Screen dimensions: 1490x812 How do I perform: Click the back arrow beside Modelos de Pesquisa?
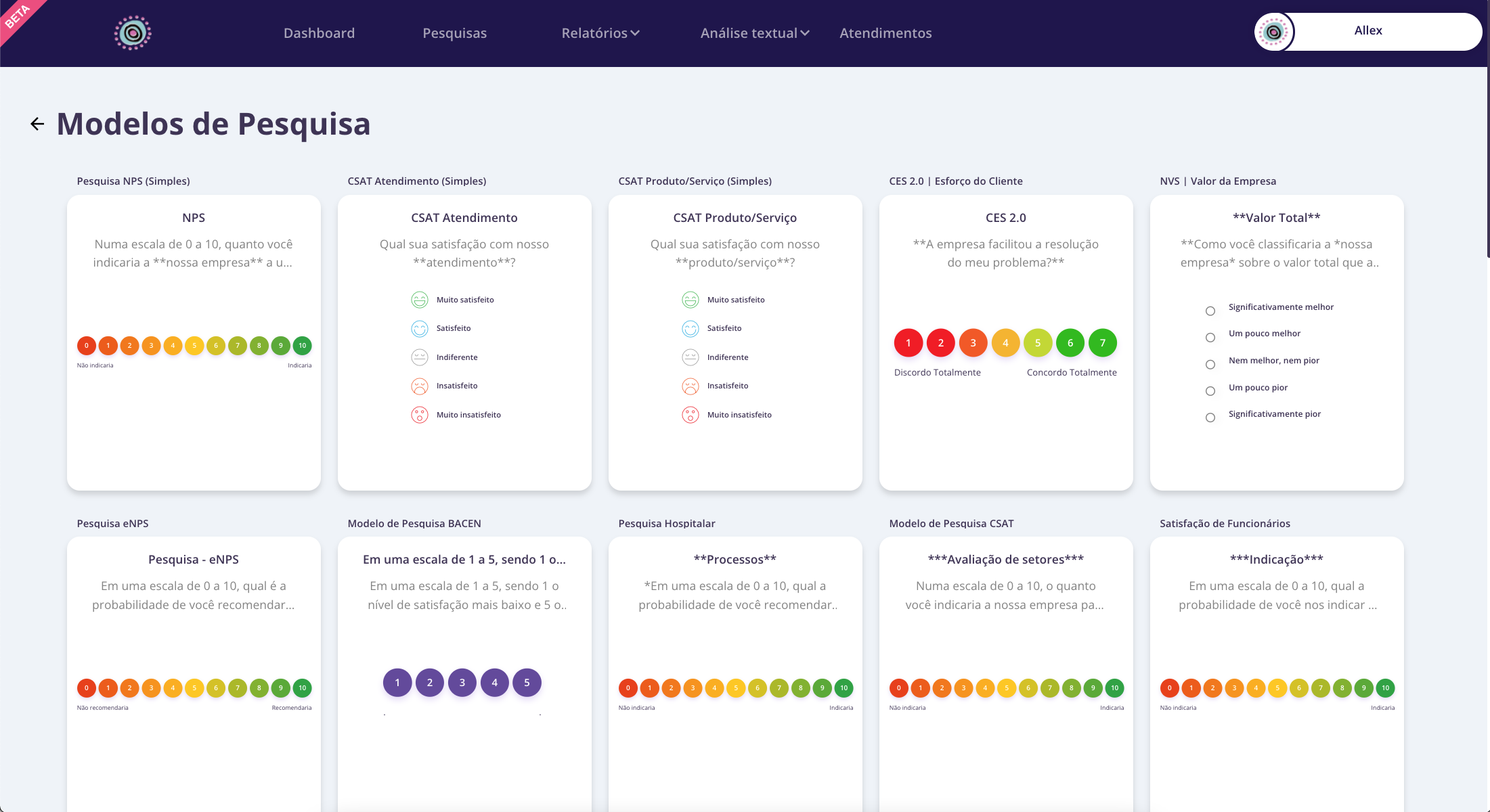coord(37,124)
